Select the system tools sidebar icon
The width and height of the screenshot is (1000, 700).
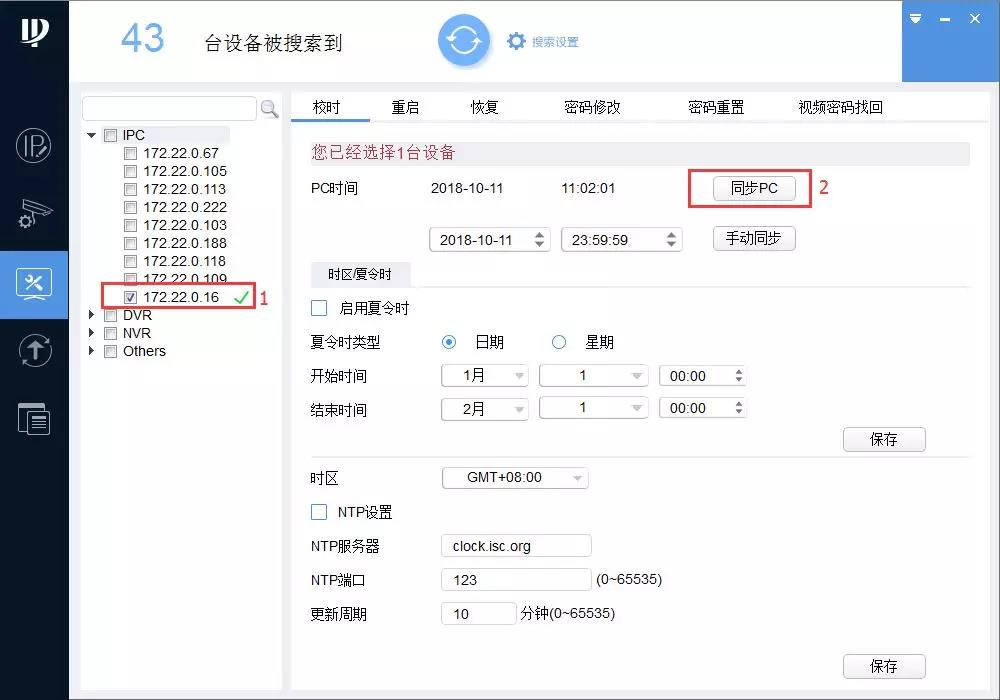34,284
